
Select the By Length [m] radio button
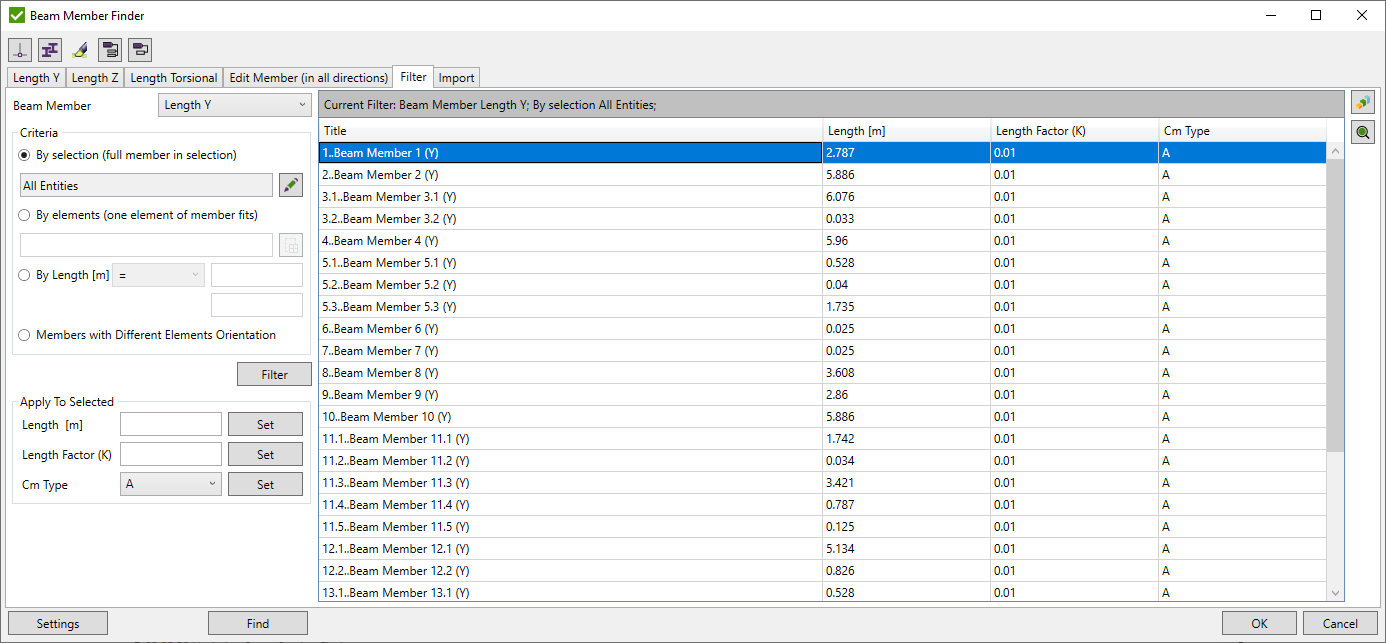[x=23, y=275]
